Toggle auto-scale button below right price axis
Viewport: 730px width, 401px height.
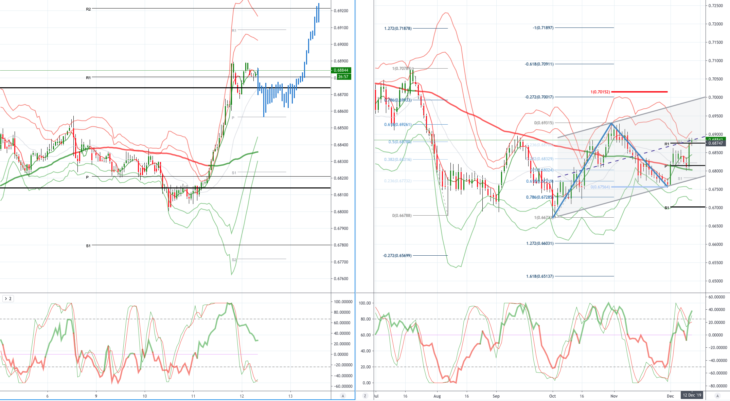(717, 395)
